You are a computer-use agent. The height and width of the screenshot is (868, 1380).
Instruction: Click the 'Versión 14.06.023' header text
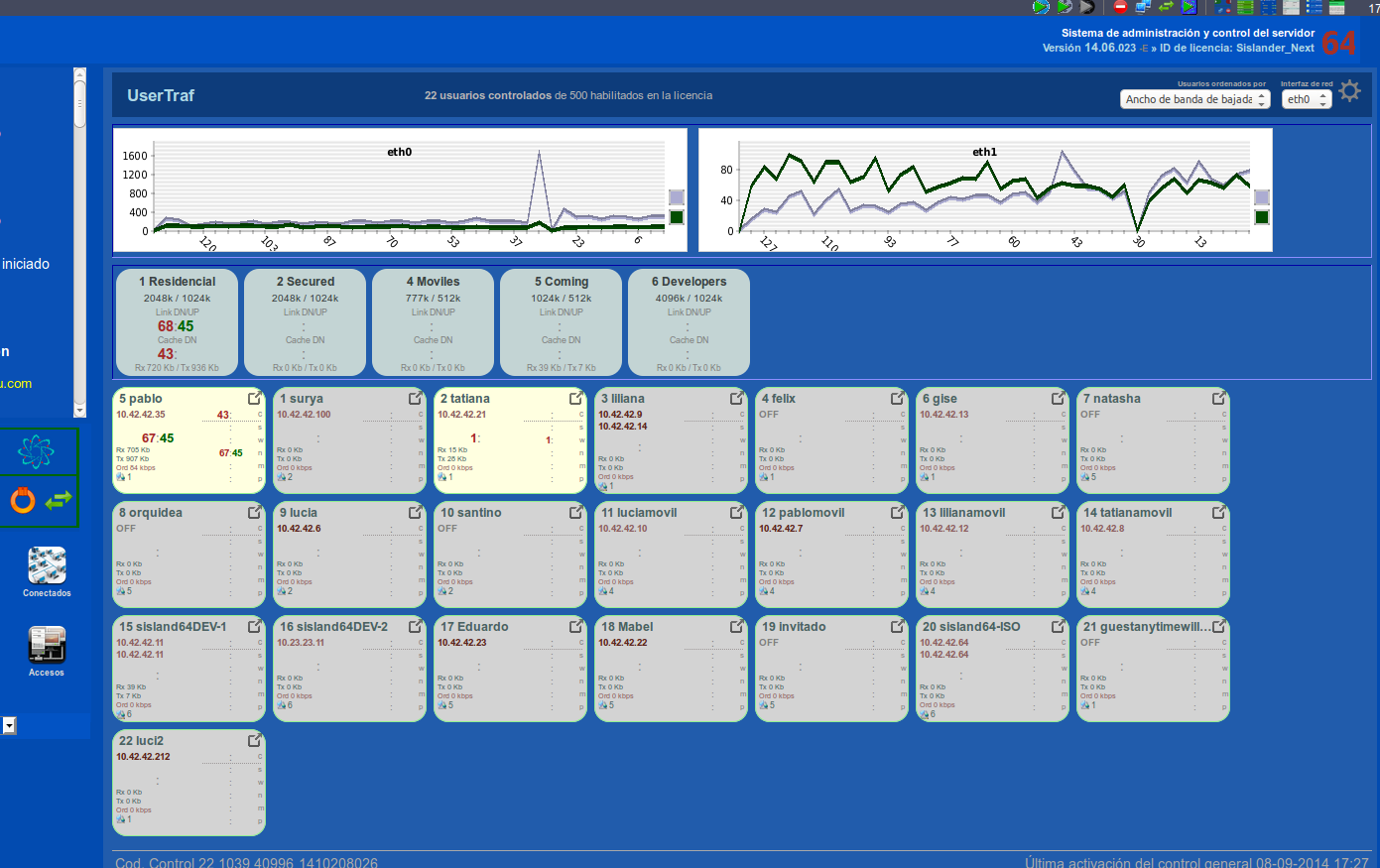(x=1089, y=48)
